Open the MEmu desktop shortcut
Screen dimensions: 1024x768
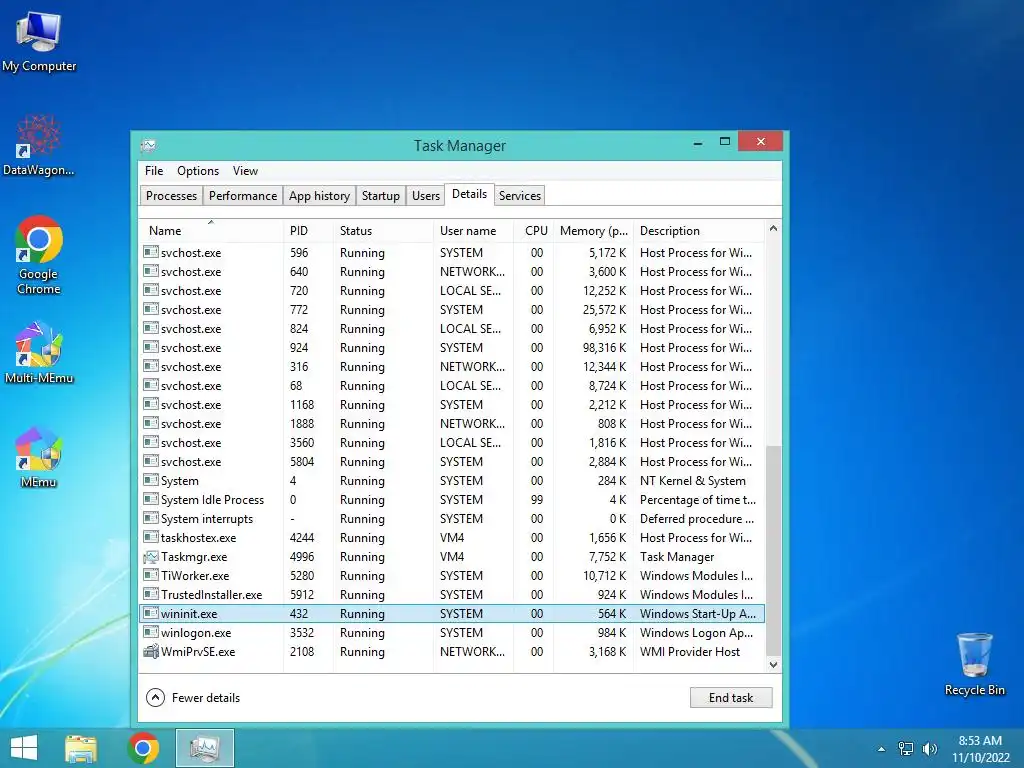39,457
